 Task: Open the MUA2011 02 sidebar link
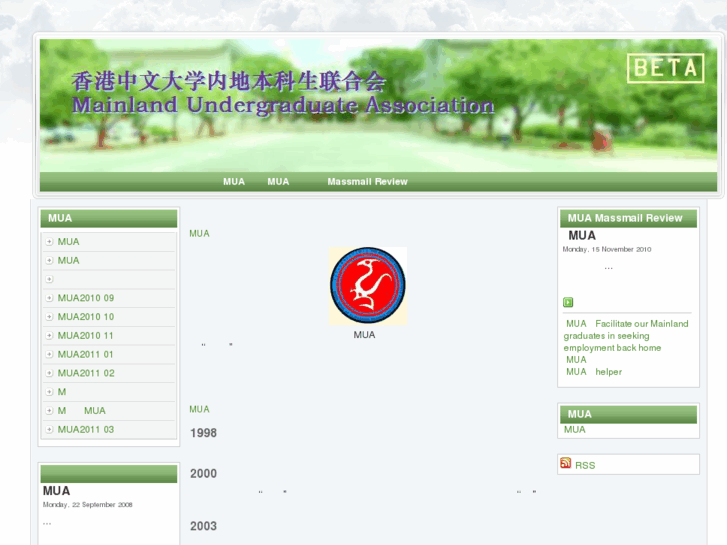point(86,373)
